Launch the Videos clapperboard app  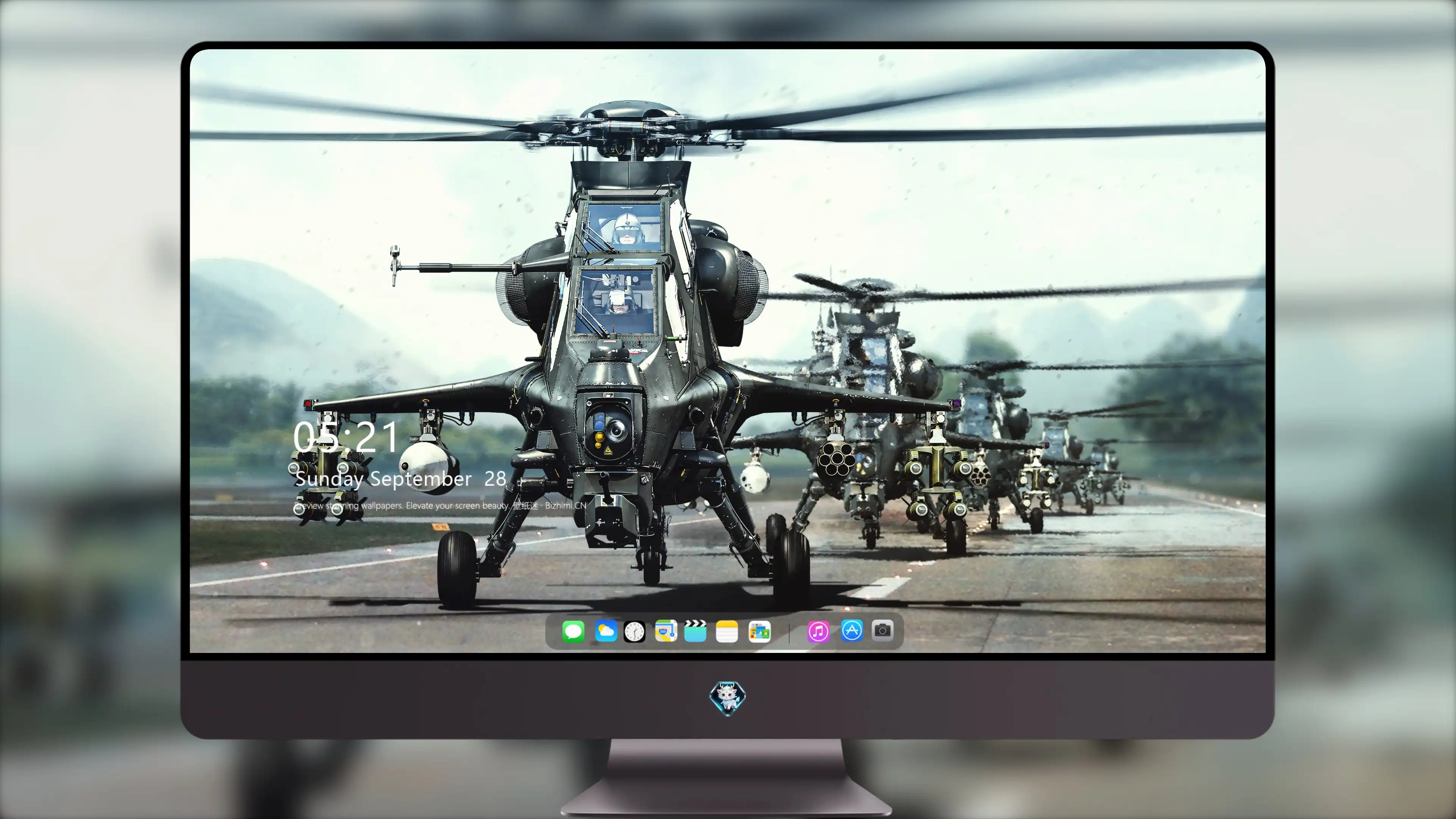click(695, 631)
